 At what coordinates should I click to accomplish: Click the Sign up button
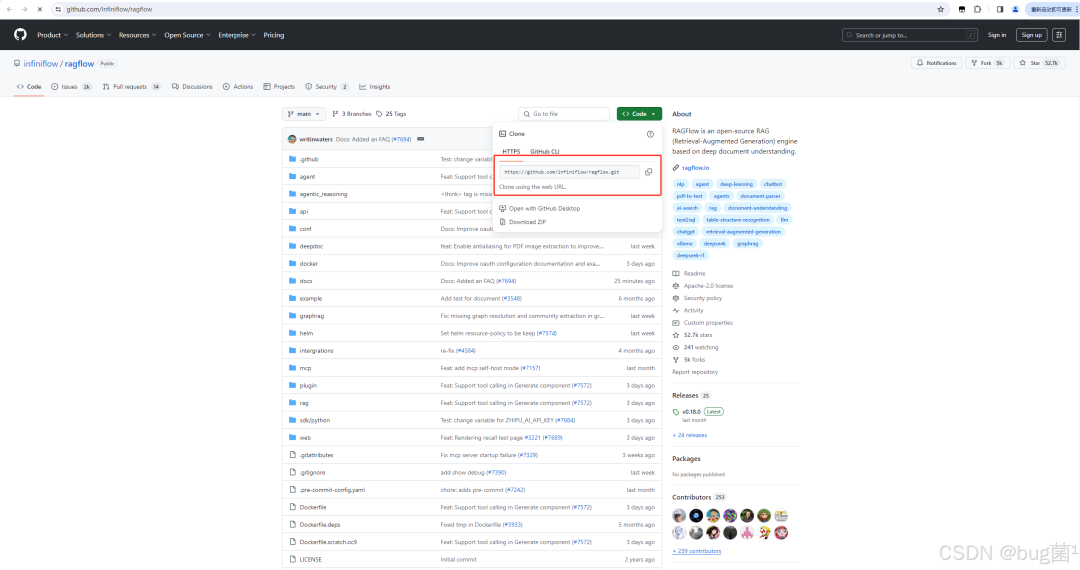click(x=1032, y=35)
